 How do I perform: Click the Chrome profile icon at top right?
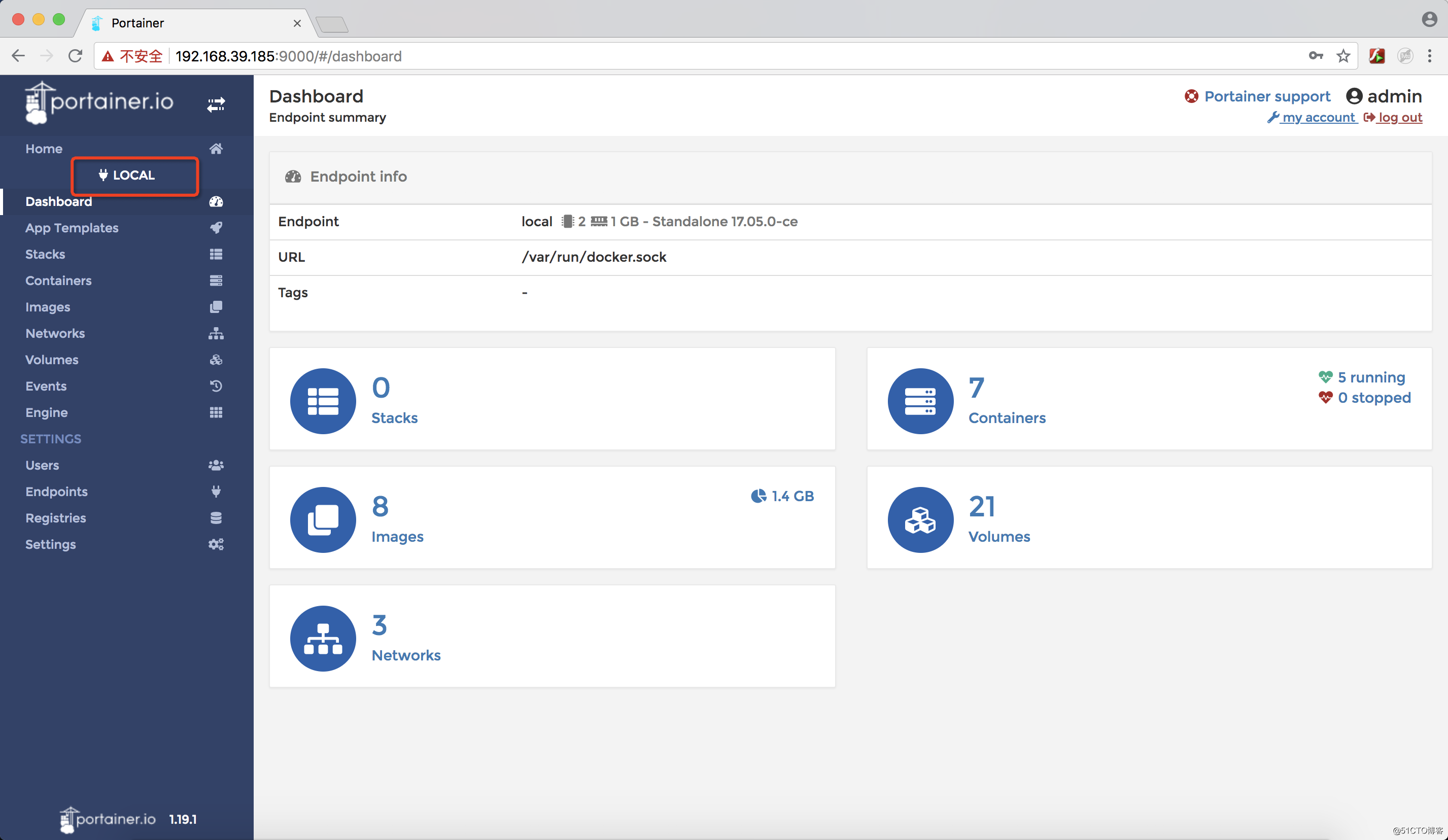pyautogui.click(x=1430, y=20)
